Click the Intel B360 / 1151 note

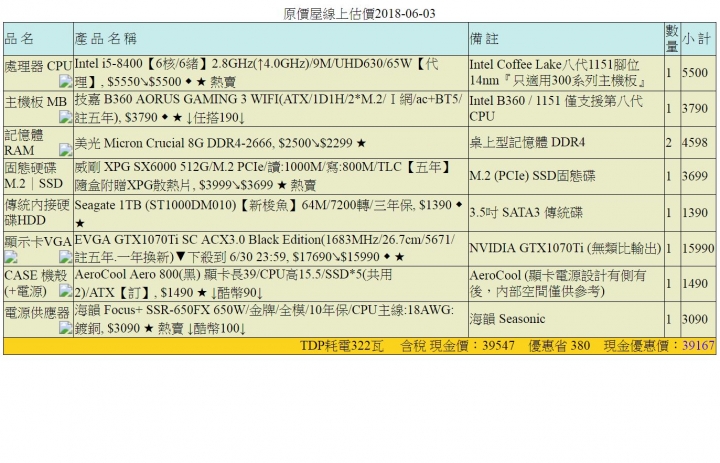click(x=556, y=108)
